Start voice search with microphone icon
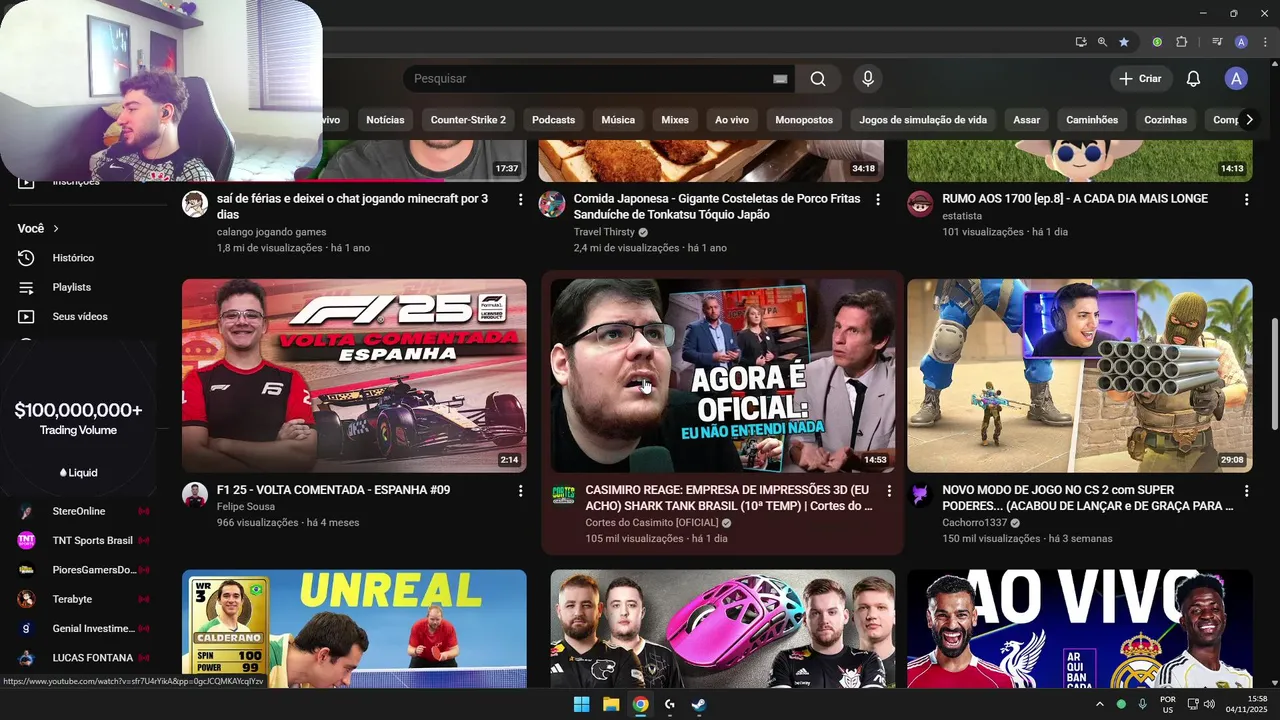 [x=868, y=79]
